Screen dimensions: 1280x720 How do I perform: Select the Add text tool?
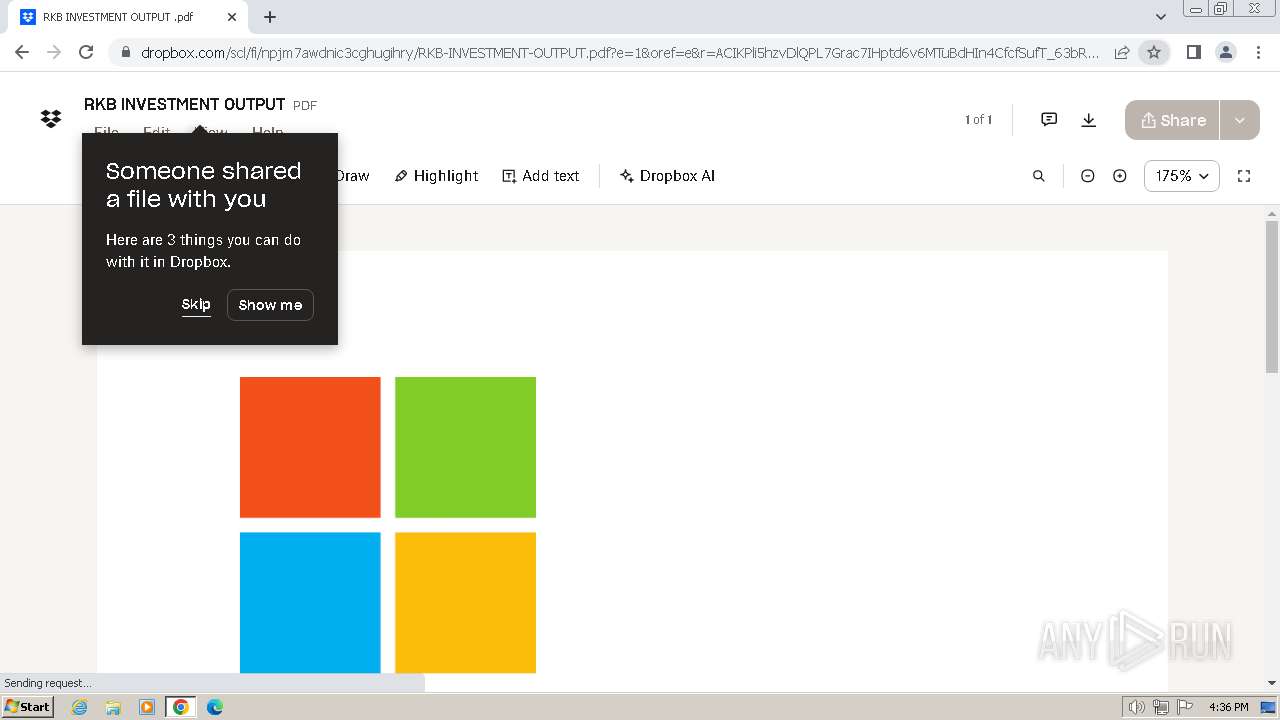point(540,176)
